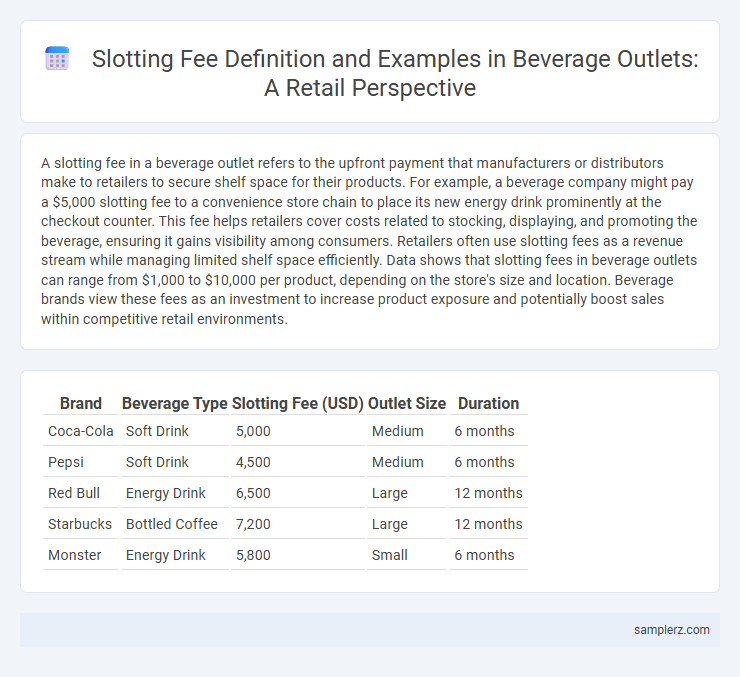Click the Duration column header
The image size is (740, 677).
(488, 403)
